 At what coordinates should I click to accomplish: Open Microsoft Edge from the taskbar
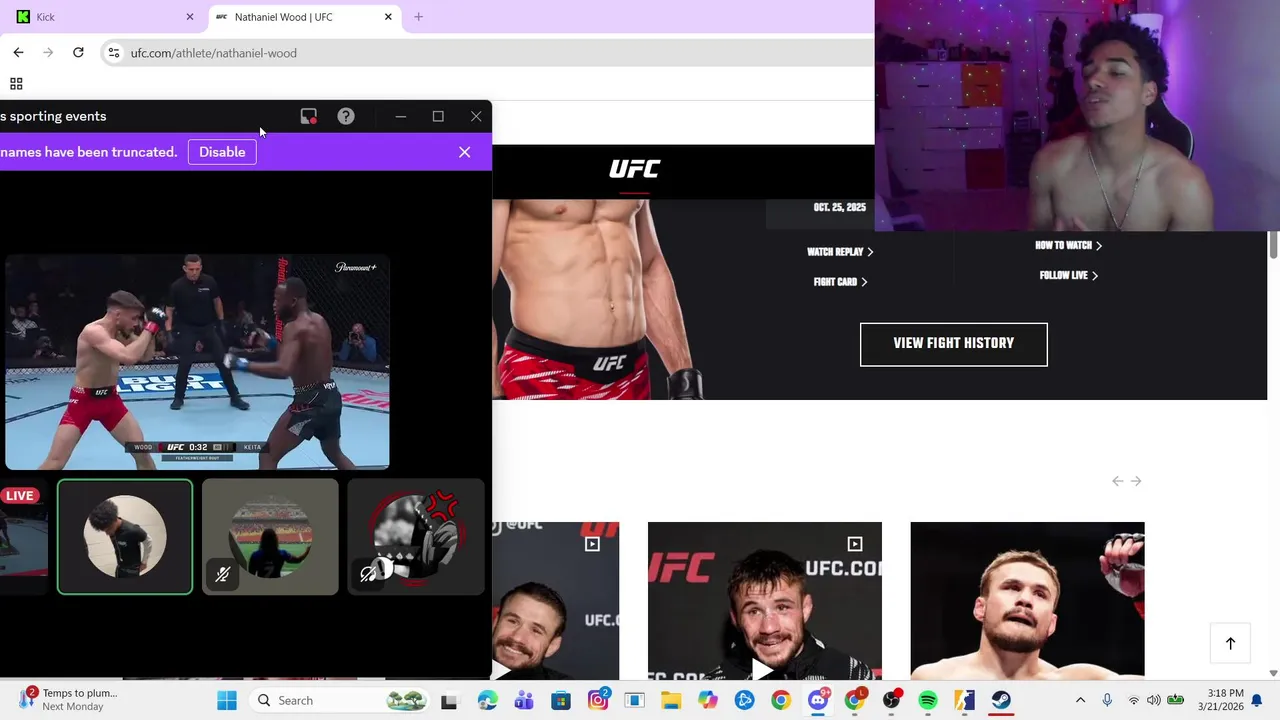487,700
